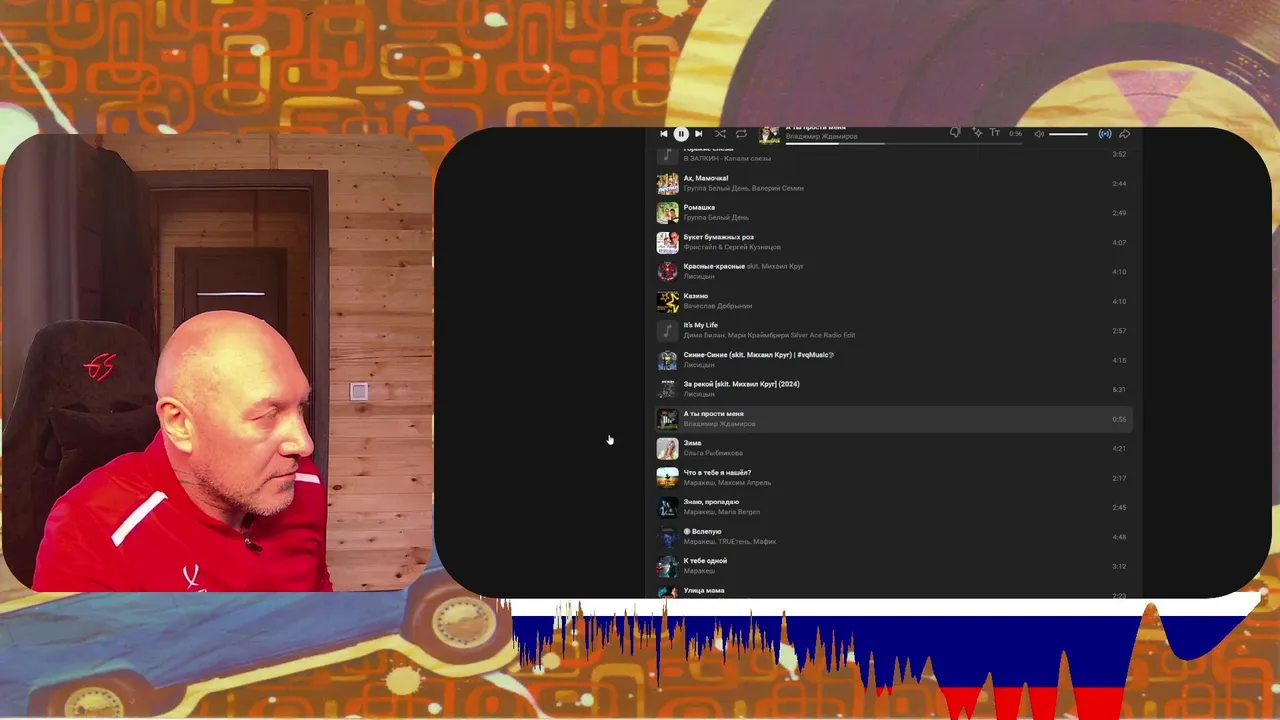Click the sparkle recommendations icon in player
Image resolution: width=1280 pixels, height=720 pixels.
977,133
